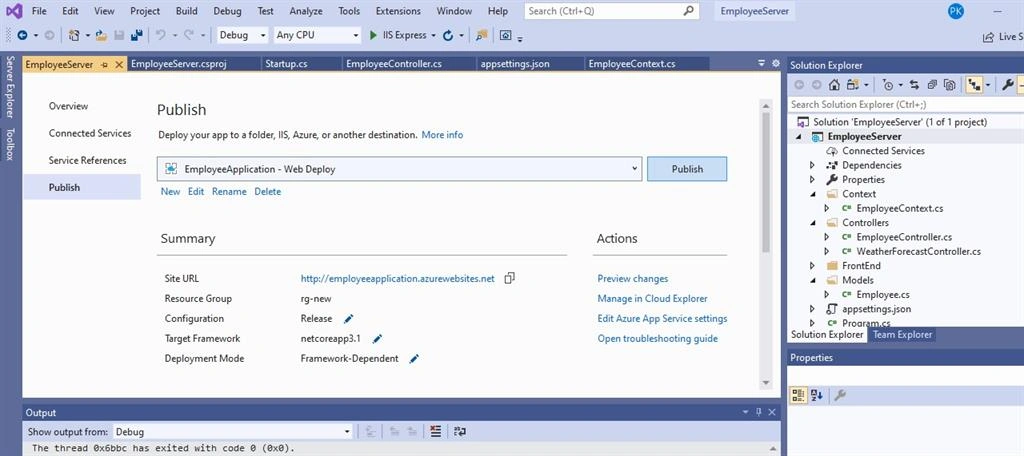Click the Clear All icon in Output panel
This screenshot has width=1024, height=456.
pos(436,431)
